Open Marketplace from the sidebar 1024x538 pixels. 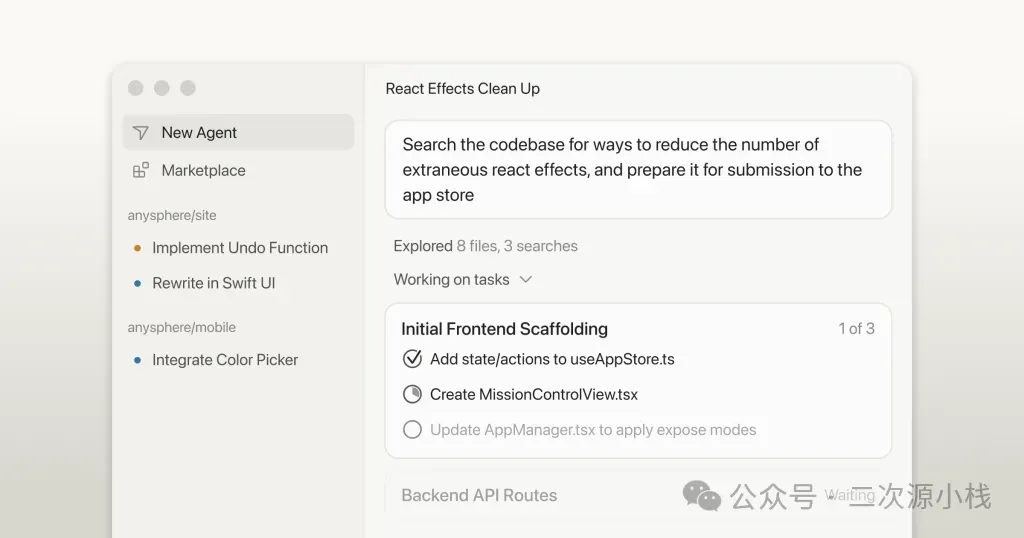203,171
